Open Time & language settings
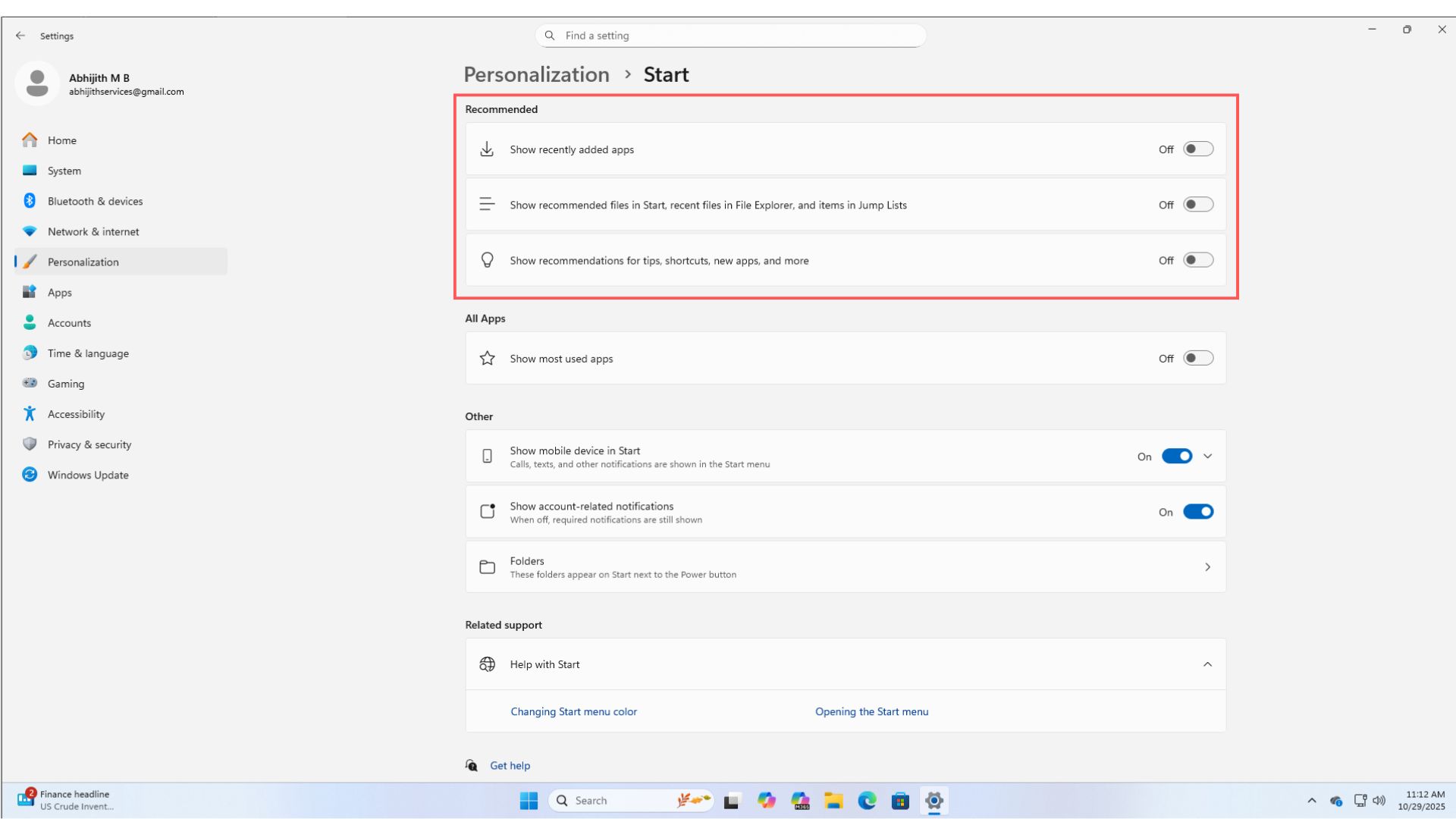Screen dimensions: 1456x819 coord(88,353)
